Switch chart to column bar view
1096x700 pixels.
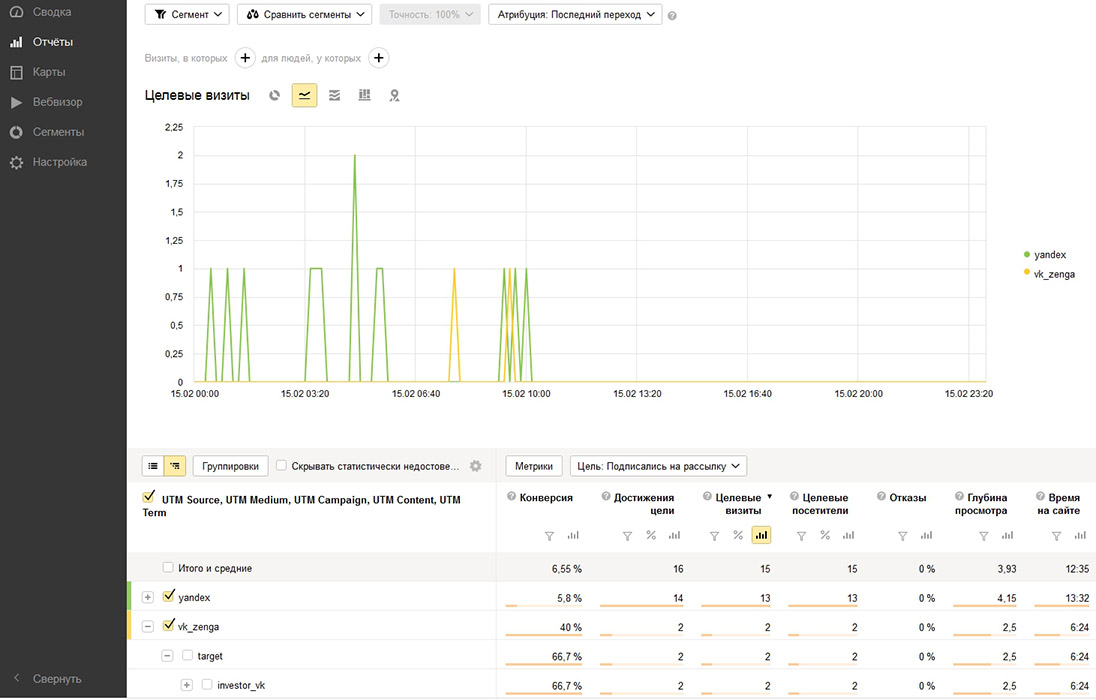[364, 95]
